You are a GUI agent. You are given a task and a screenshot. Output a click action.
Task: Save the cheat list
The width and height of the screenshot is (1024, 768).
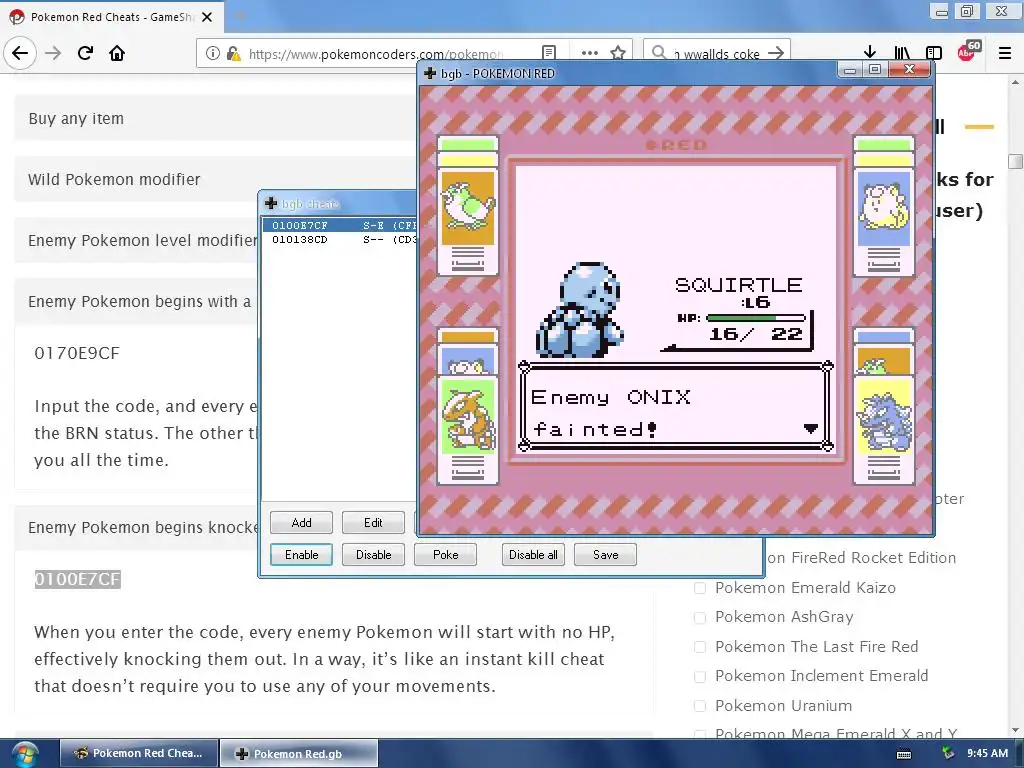point(605,554)
